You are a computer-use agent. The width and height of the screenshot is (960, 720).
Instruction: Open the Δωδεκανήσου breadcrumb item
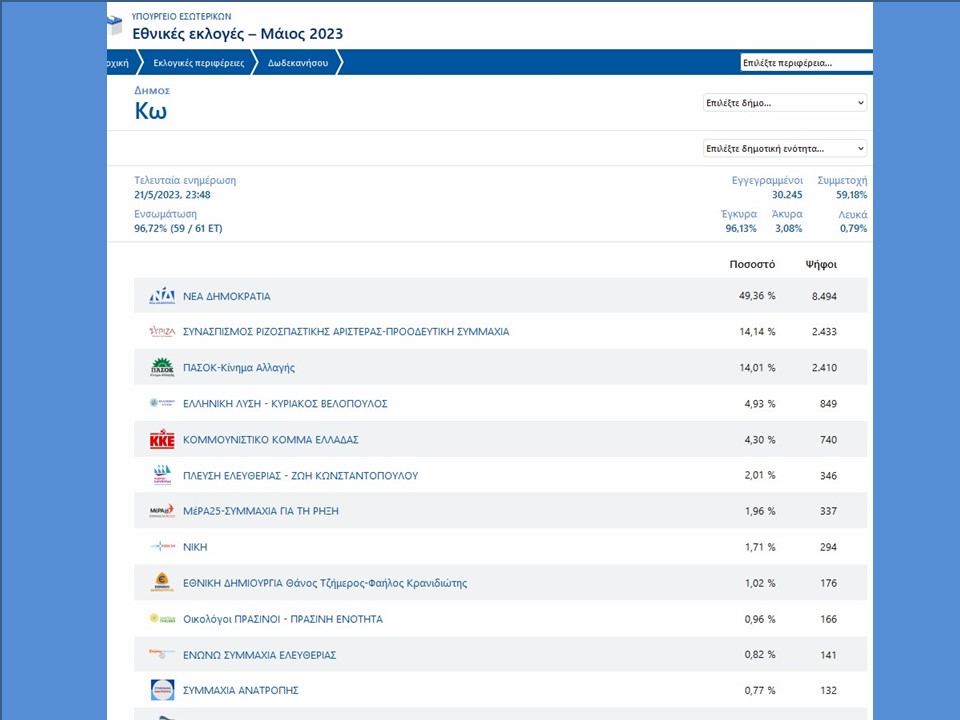pos(297,63)
